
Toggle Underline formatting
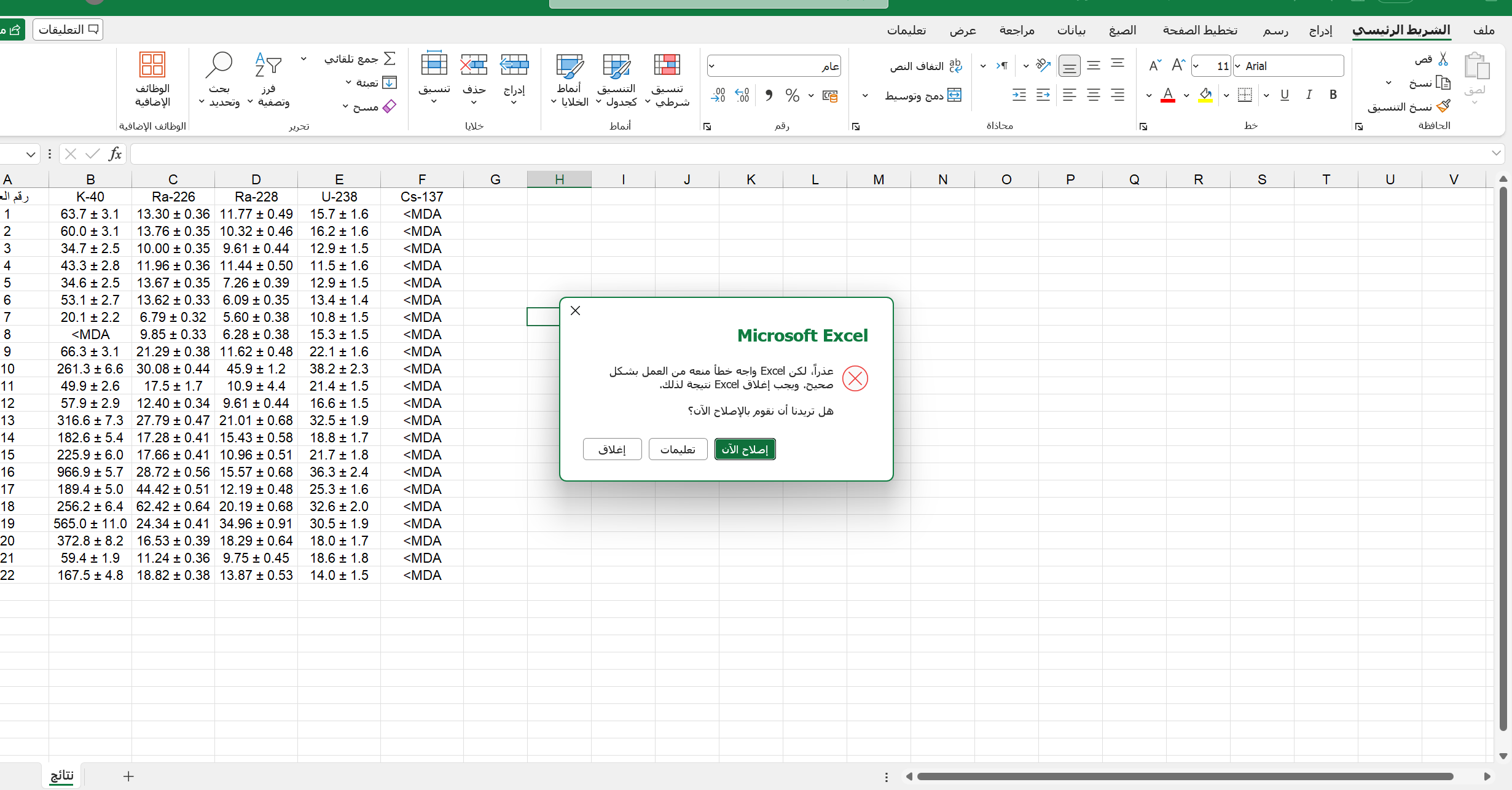1285,95
